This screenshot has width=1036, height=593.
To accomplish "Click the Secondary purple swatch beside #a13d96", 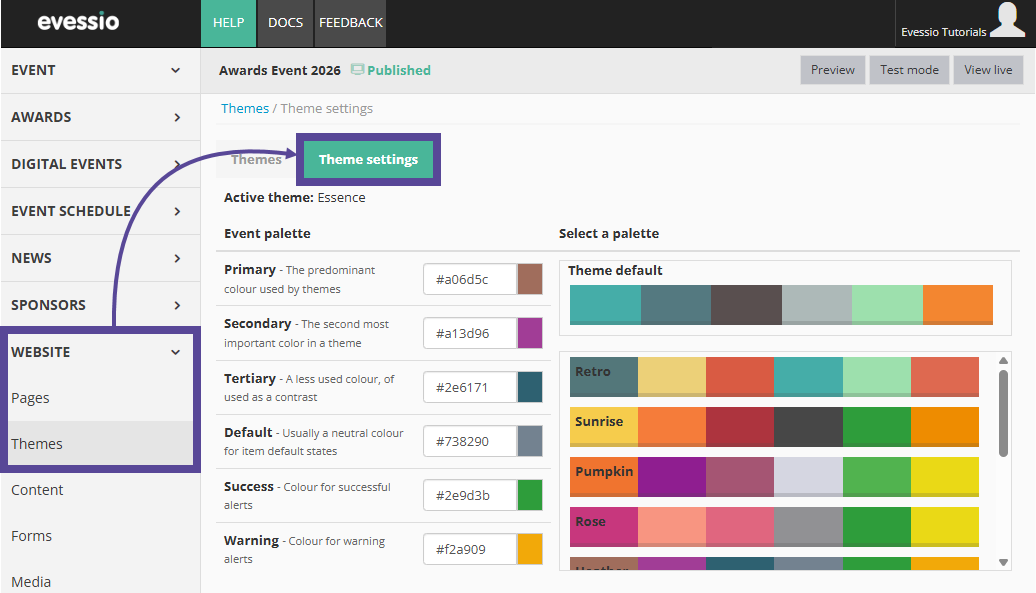I will pos(532,333).
